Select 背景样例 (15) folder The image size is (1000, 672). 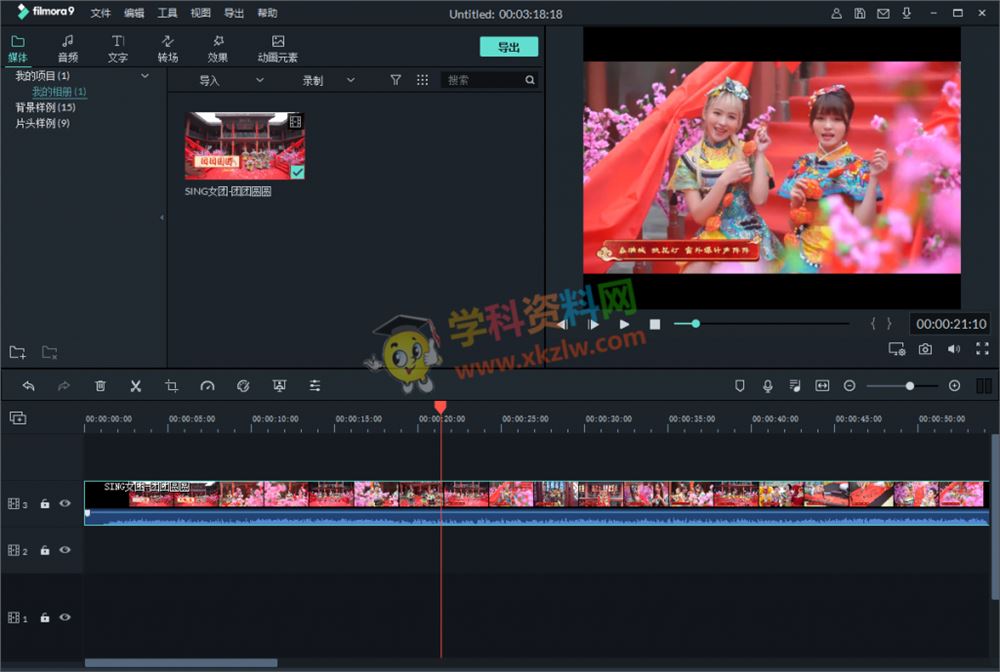click(x=45, y=107)
